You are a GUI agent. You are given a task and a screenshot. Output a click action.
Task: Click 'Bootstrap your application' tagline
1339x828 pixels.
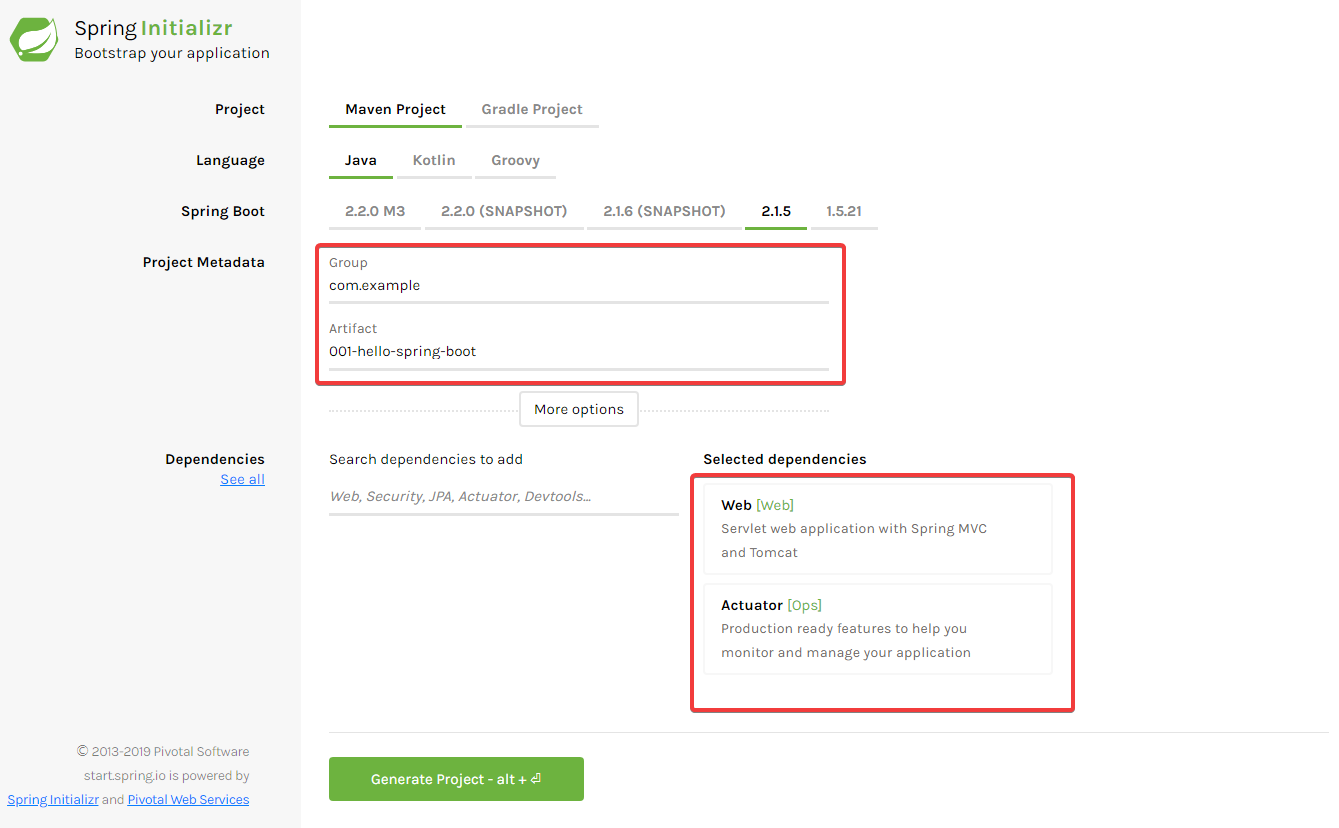[x=172, y=54]
